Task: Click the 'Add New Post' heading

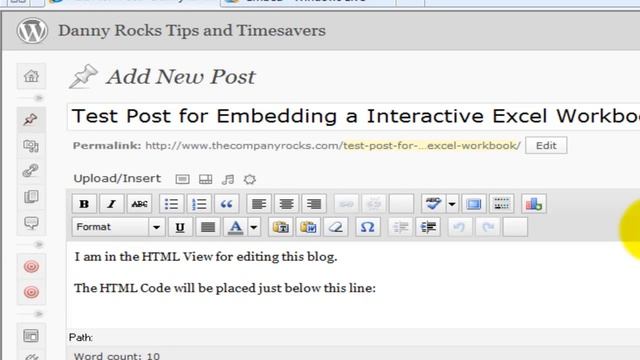Action: coord(180,77)
